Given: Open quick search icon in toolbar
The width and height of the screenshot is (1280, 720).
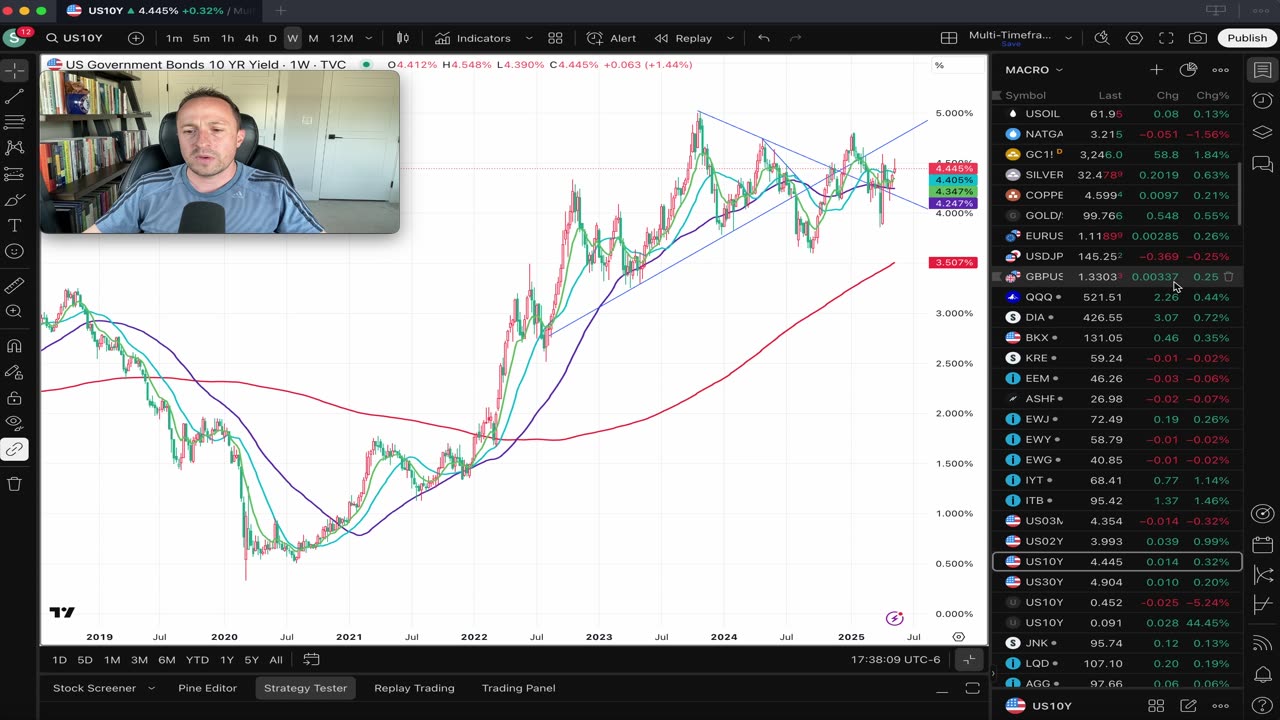Looking at the screenshot, I should [1102, 38].
